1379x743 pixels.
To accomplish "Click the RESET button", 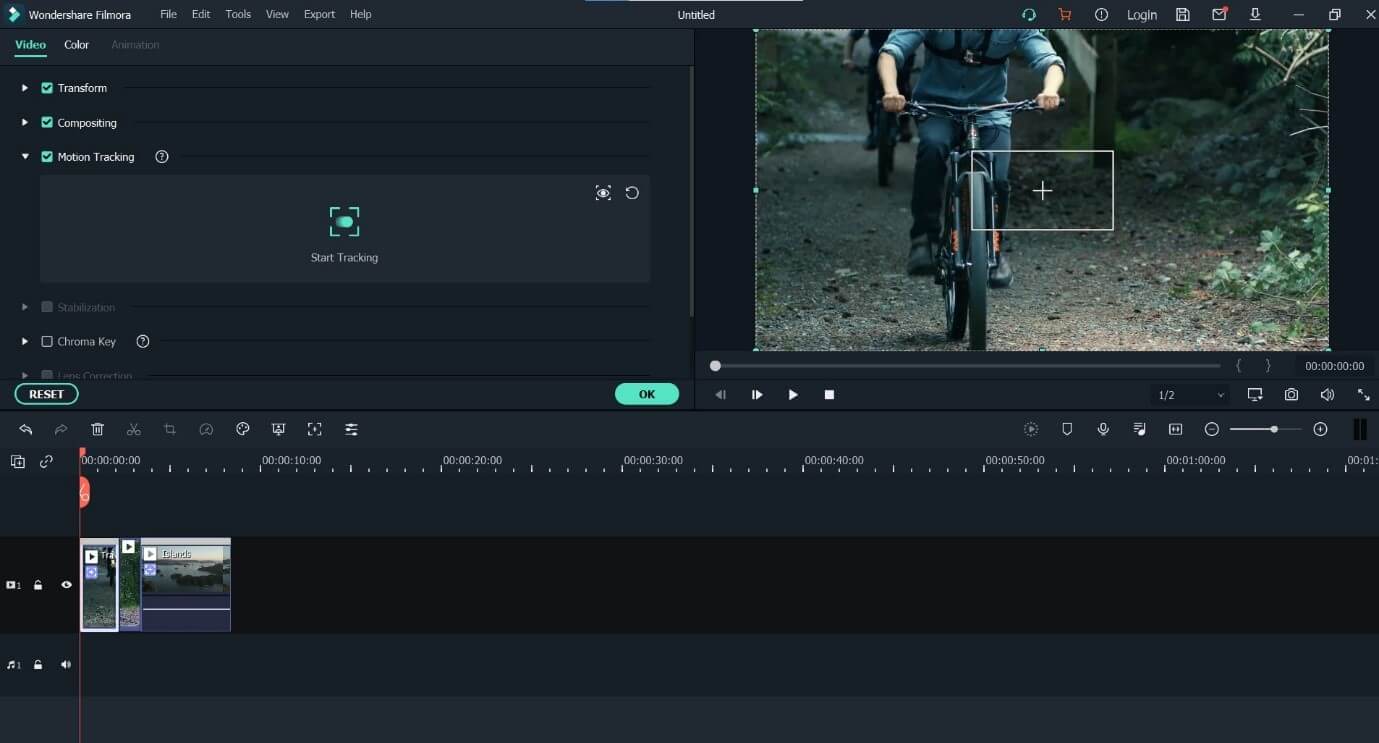I will [46, 394].
